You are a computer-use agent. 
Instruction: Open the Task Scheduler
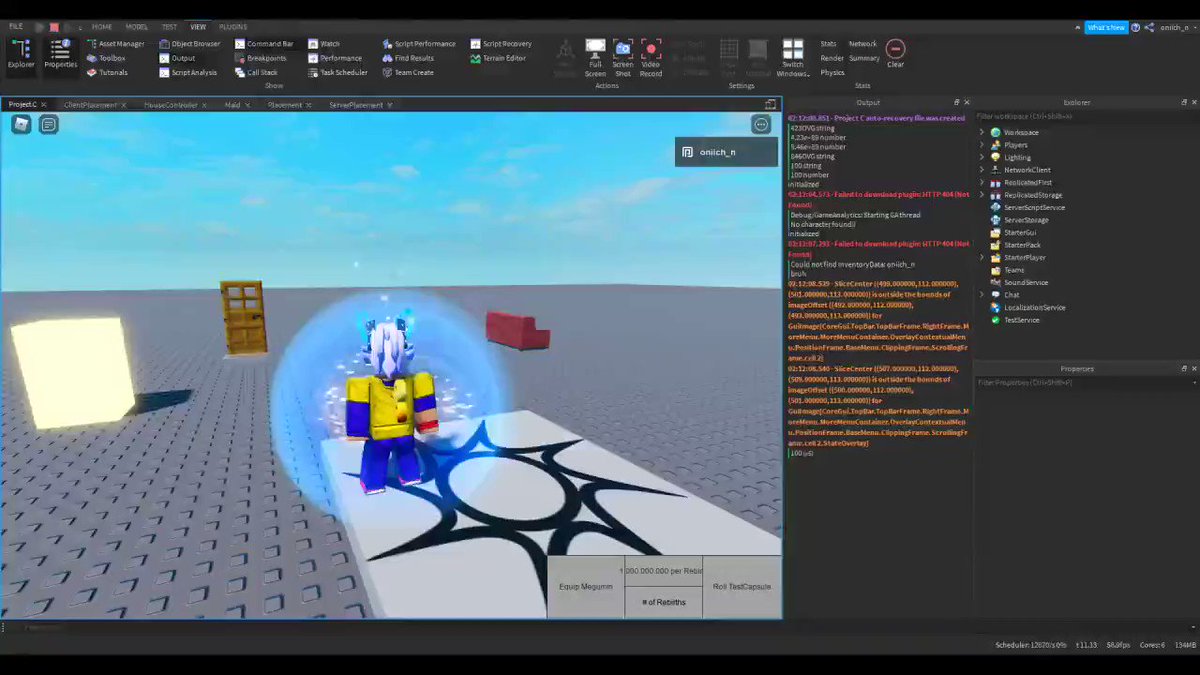[x=338, y=72]
